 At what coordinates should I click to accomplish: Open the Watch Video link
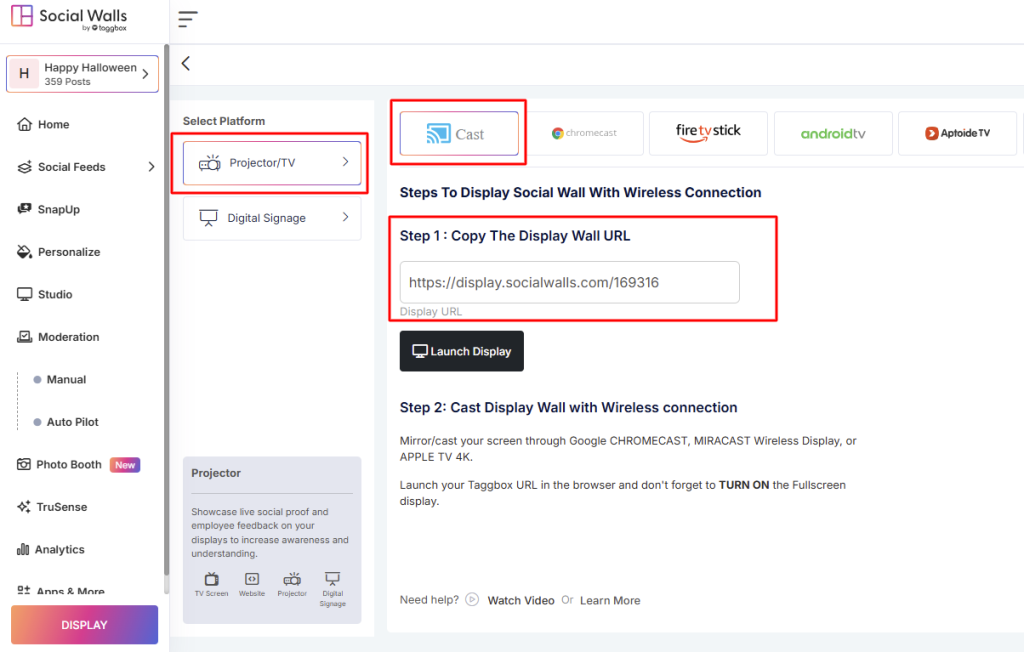pos(521,600)
